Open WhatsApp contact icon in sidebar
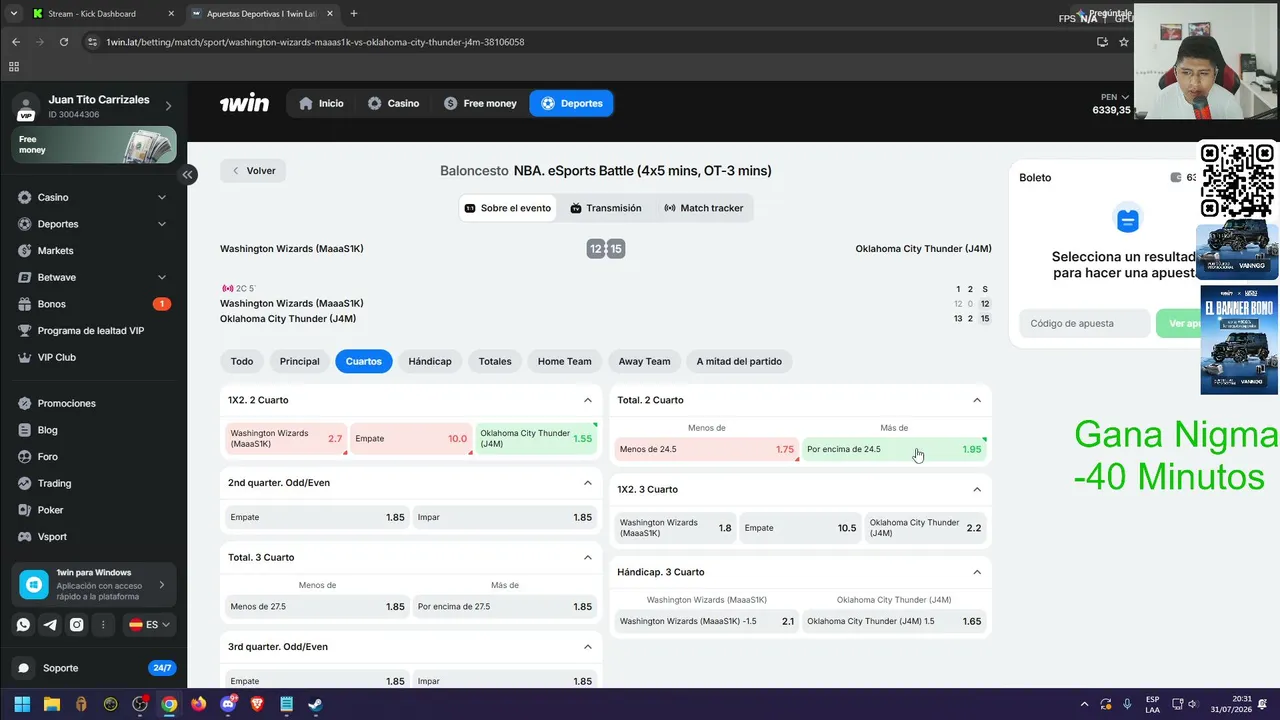The height and width of the screenshot is (720, 1280). pyautogui.click(x=23, y=624)
